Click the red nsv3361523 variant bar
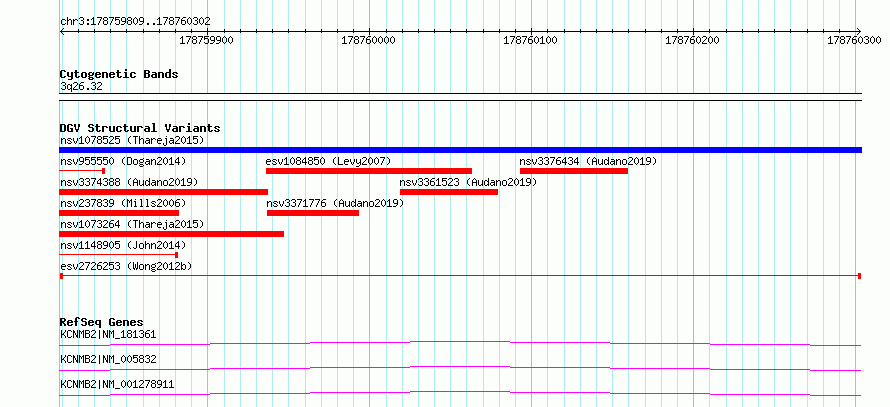 coord(449,192)
